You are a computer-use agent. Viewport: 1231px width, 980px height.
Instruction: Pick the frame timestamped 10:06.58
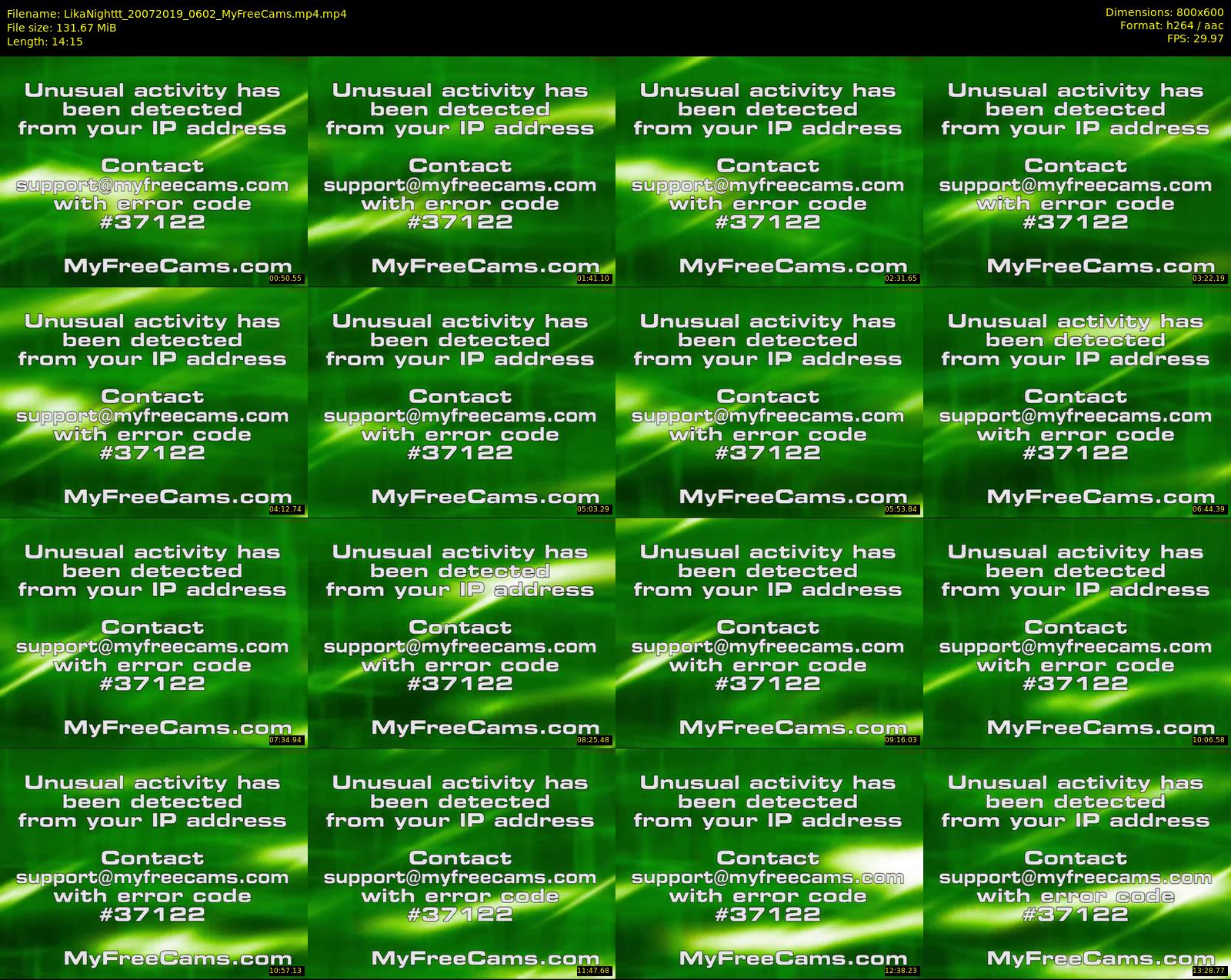[x=1076, y=633]
